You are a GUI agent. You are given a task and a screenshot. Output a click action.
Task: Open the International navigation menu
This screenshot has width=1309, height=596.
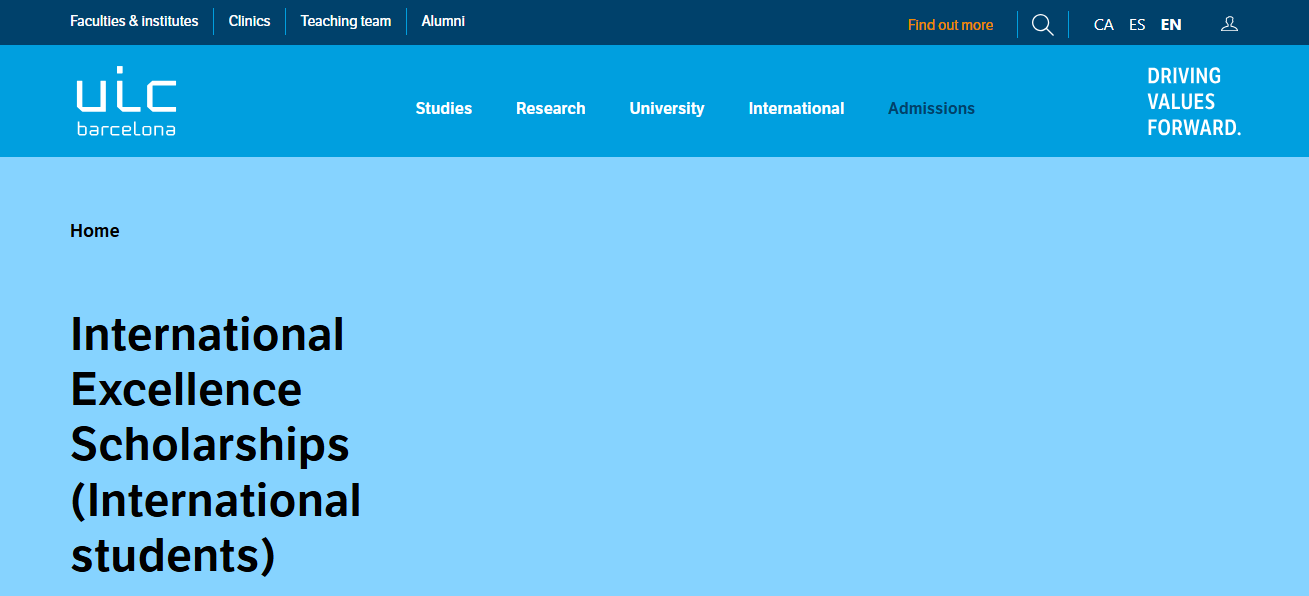coord(796,108)
